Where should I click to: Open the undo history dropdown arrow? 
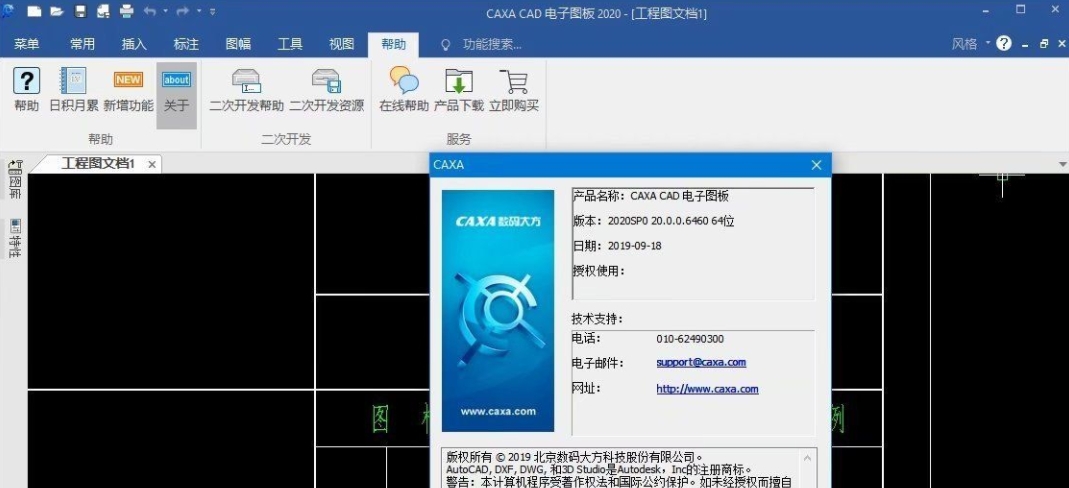point(165,12)
